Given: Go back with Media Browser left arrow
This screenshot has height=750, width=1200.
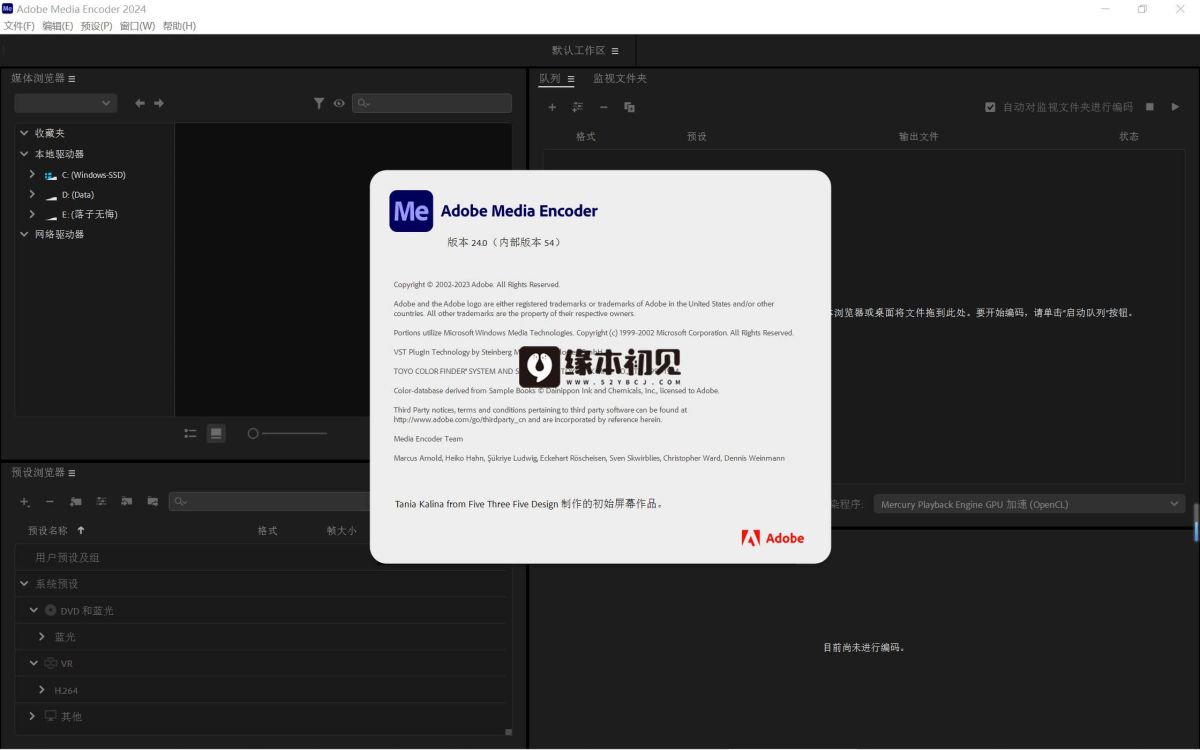Looking at the screenshot, I should 140,103.
